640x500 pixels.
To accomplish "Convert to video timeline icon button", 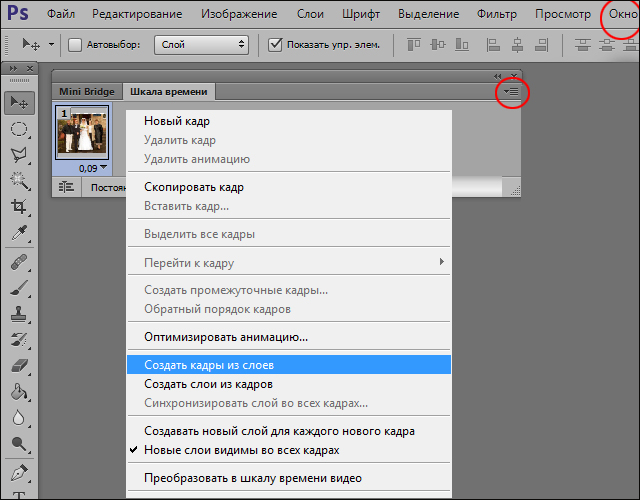I will pyautogui.click(x=66, y=187).
